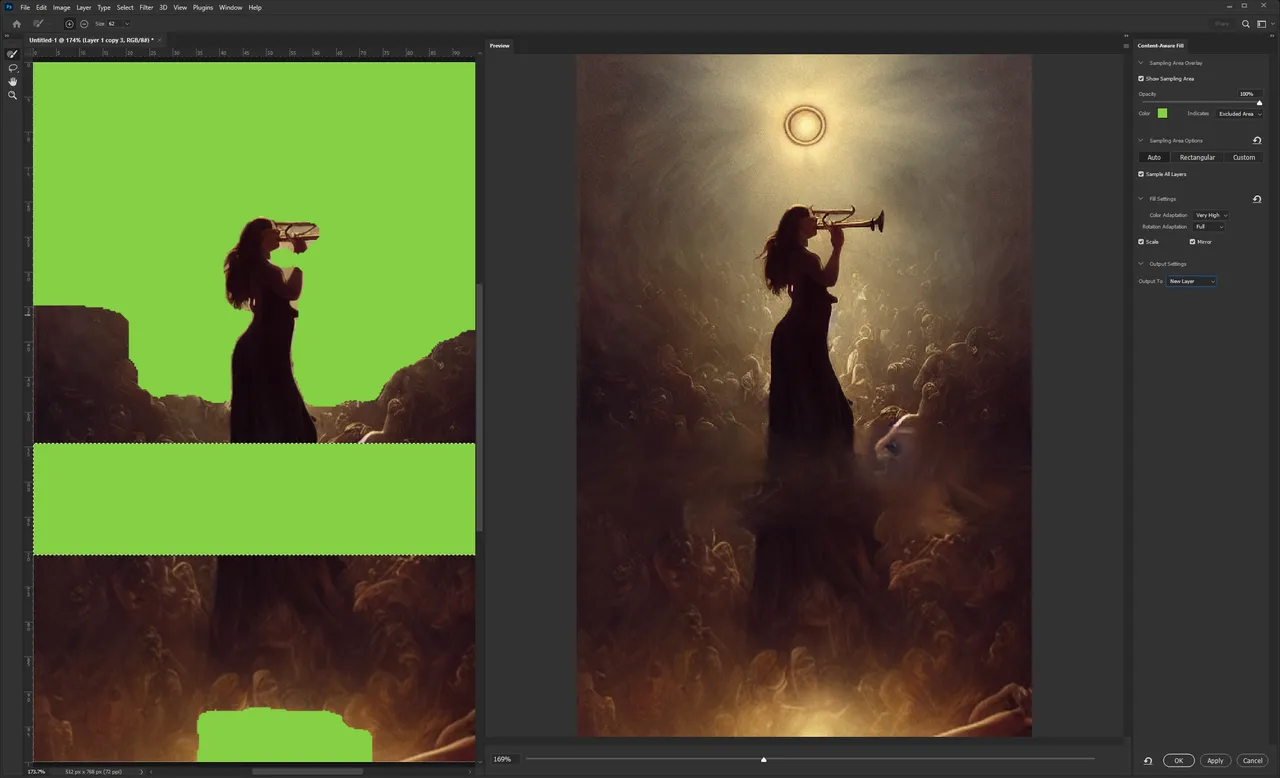Click document size status text
The width and height of the screenshot is (1280, 778).
[x=93, y=772]
